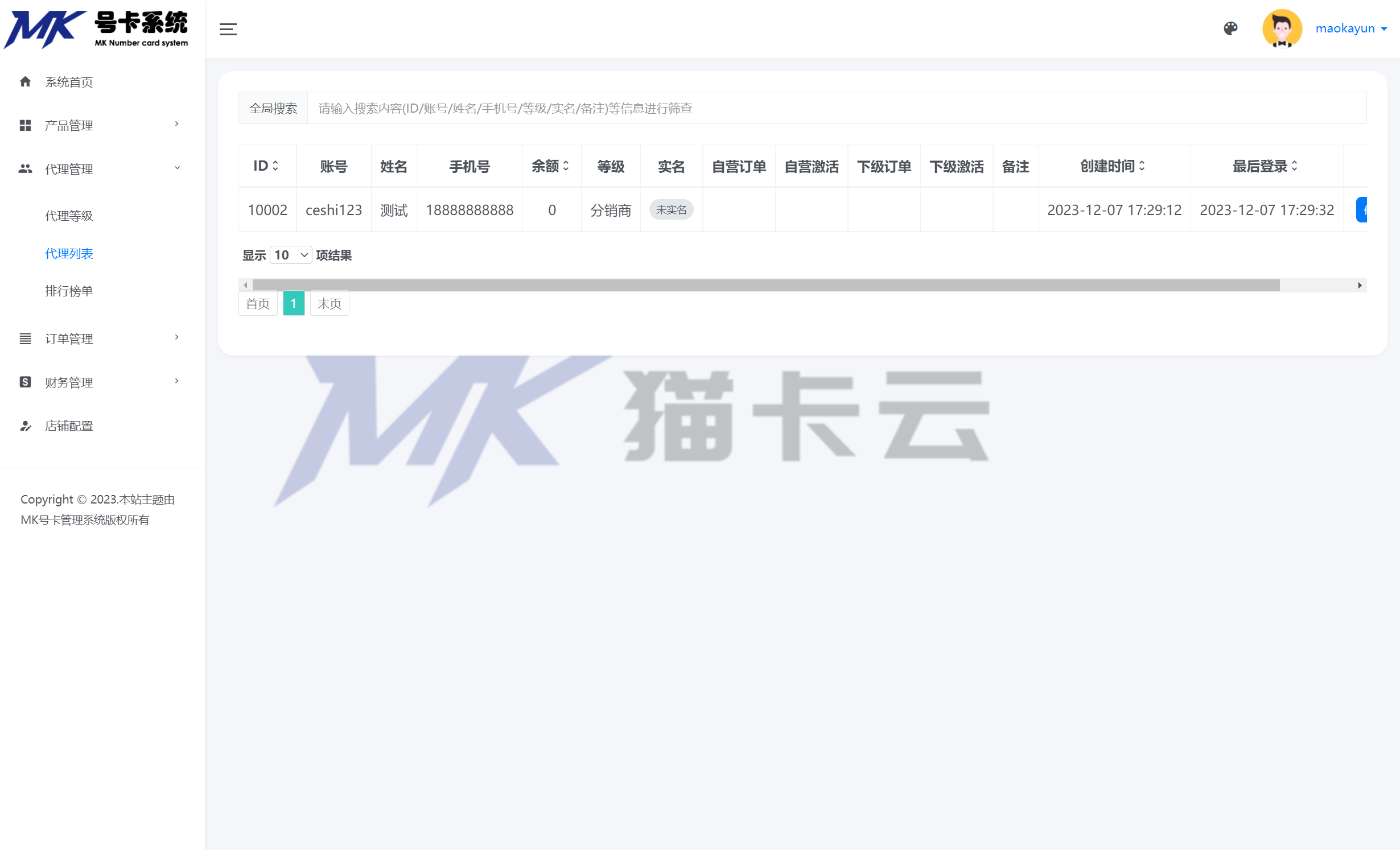
Task: Click the 姓名 column header
Action: 394,166
